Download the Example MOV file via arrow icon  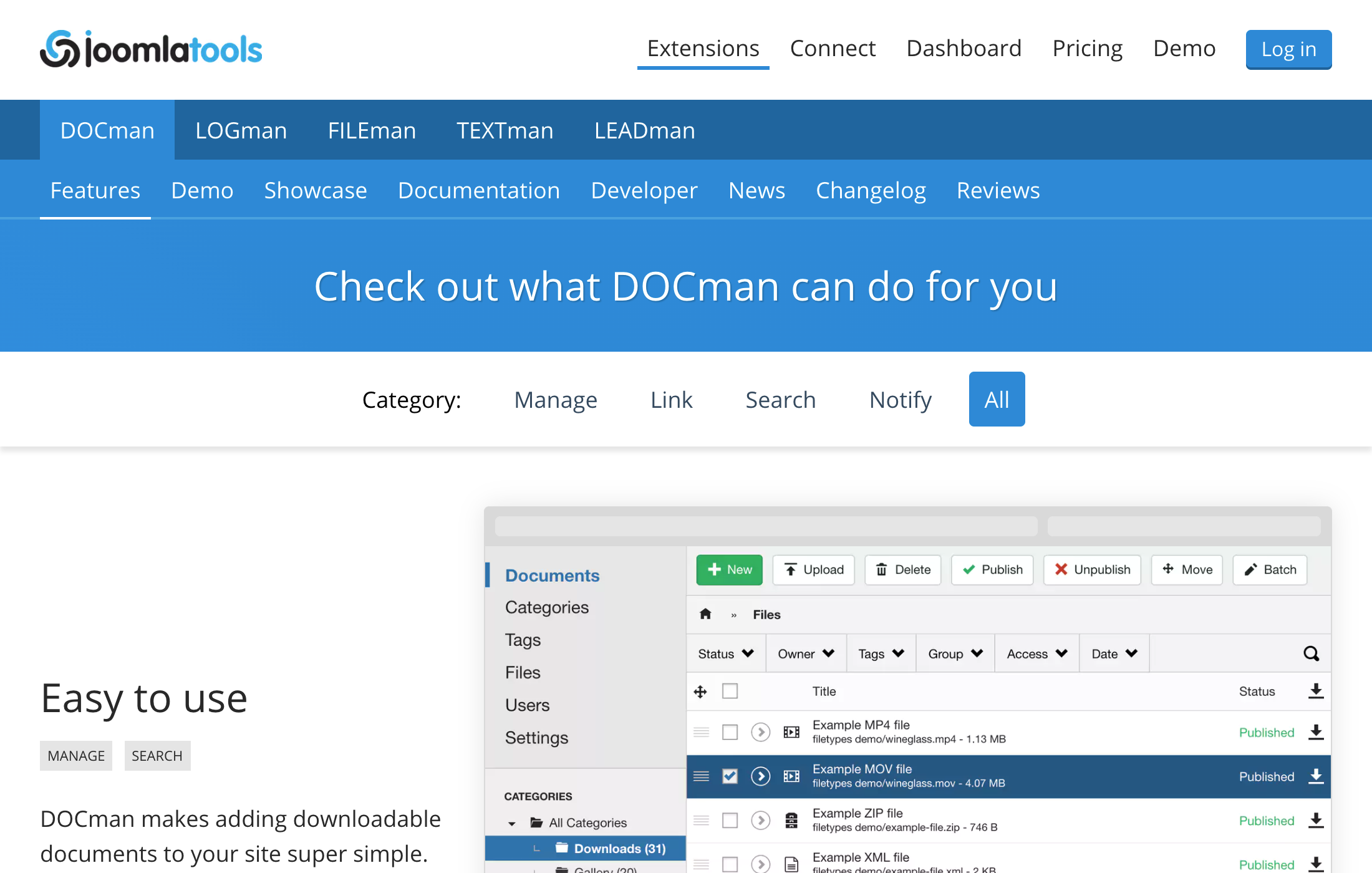[1316, 776]
